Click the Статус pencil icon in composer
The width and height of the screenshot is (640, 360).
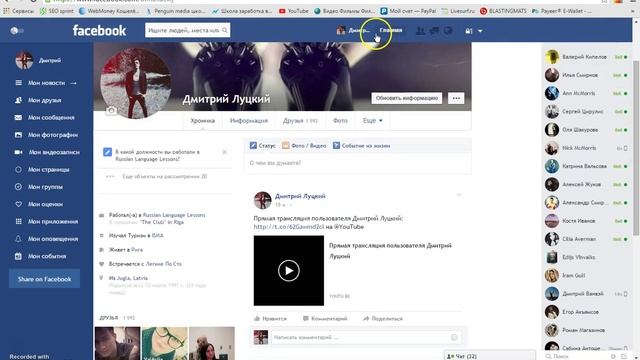click(253, 145)
